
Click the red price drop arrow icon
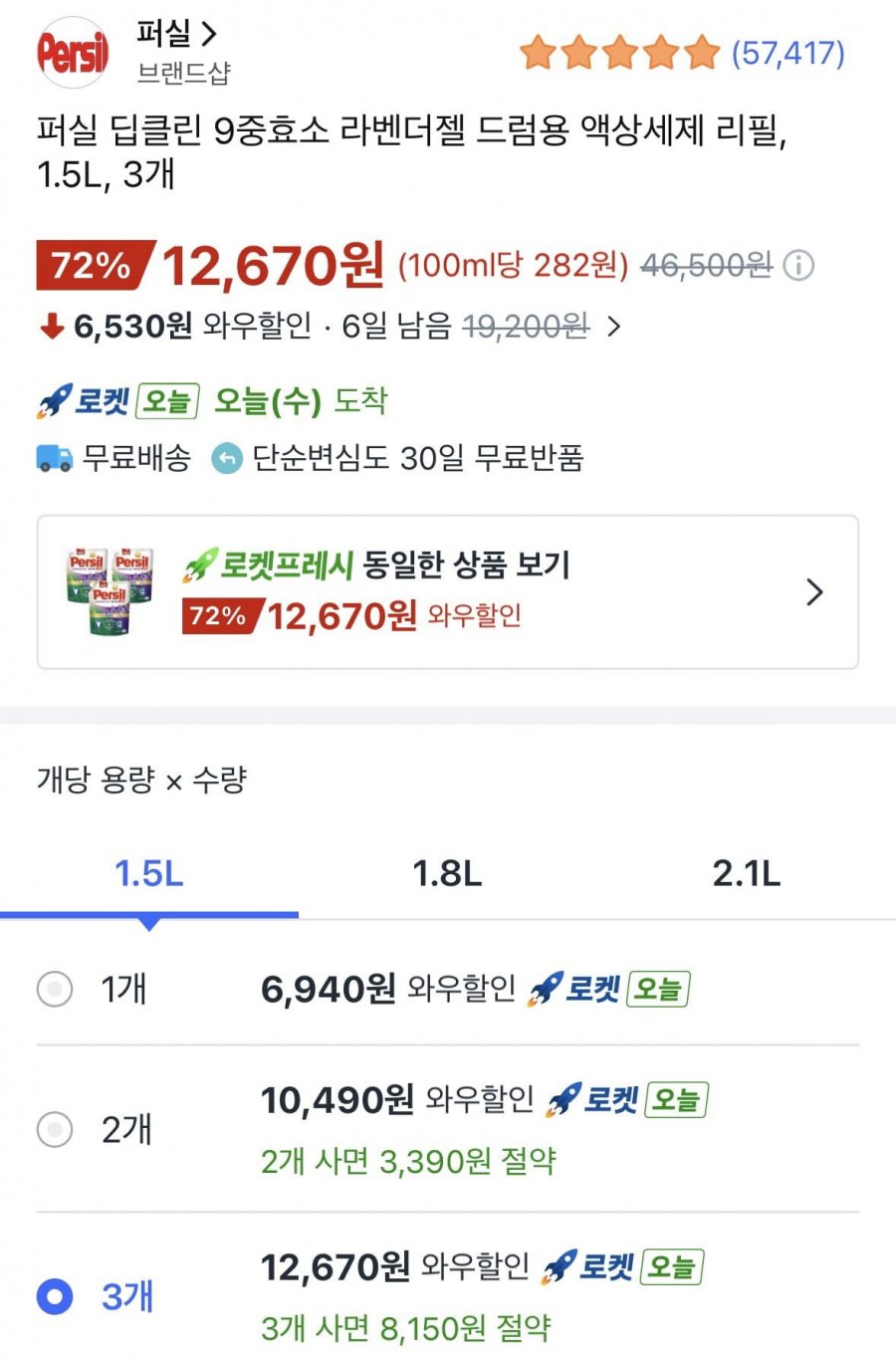[x=52, y=326]
